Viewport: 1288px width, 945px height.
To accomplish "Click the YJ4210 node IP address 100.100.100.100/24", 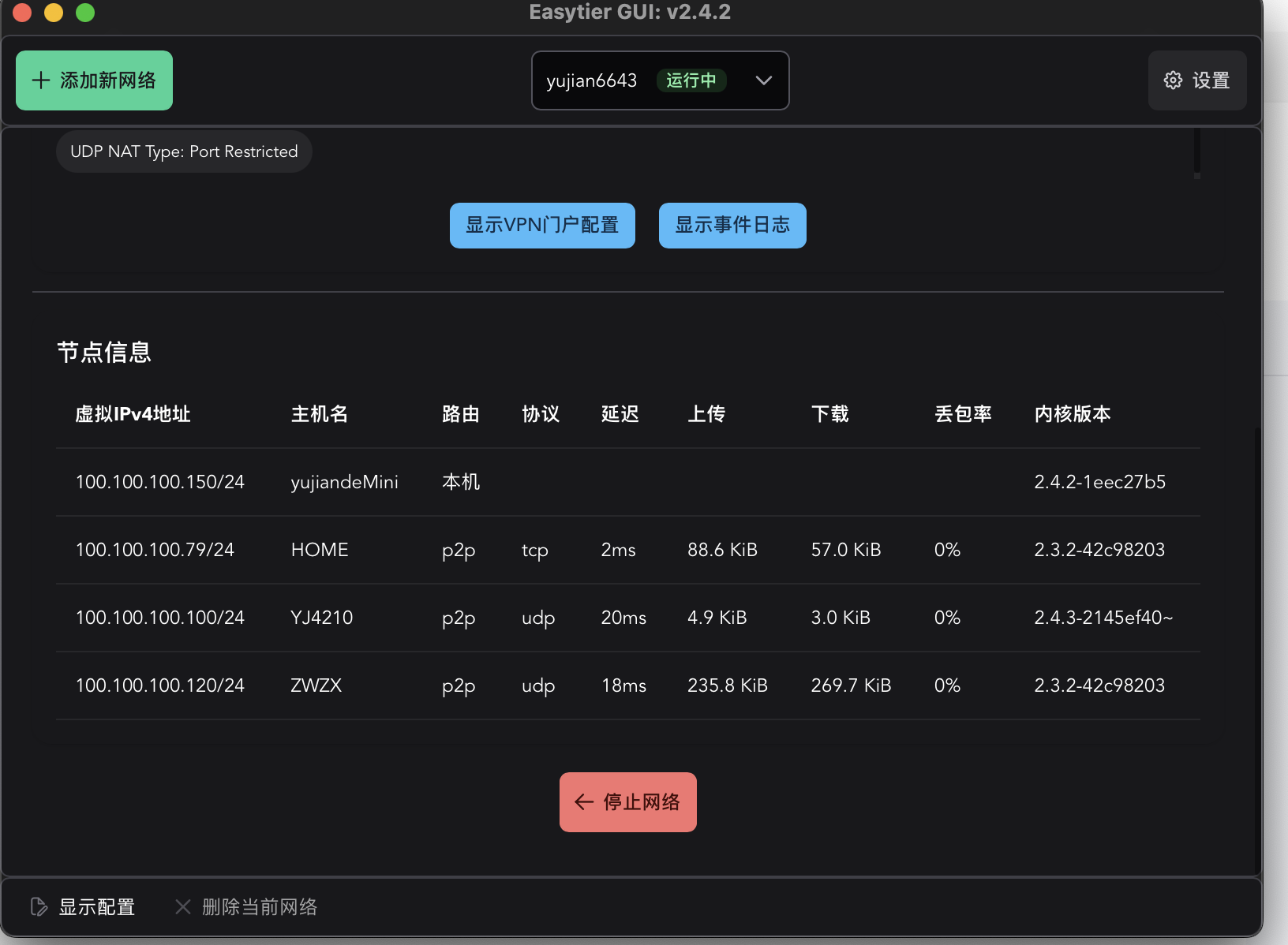I will pyautogui.click(x=159, y=618).
